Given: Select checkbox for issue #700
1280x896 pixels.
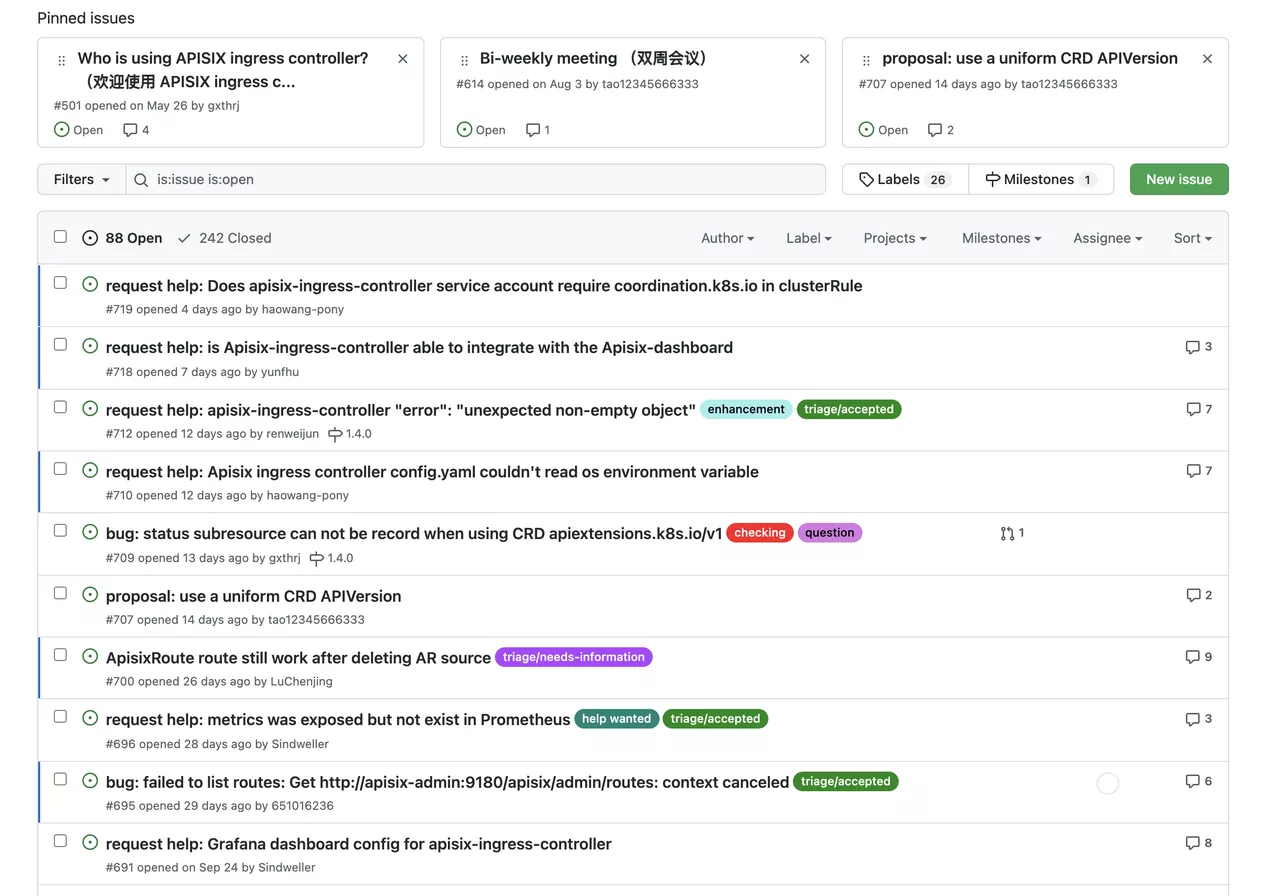Looking at the screenshot, I should (x=60, y=655).
